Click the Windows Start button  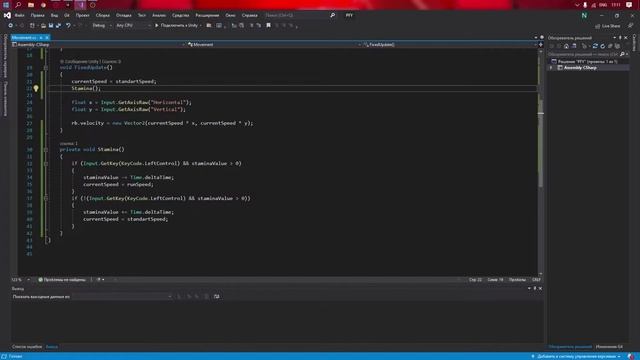tap(6, 5)
